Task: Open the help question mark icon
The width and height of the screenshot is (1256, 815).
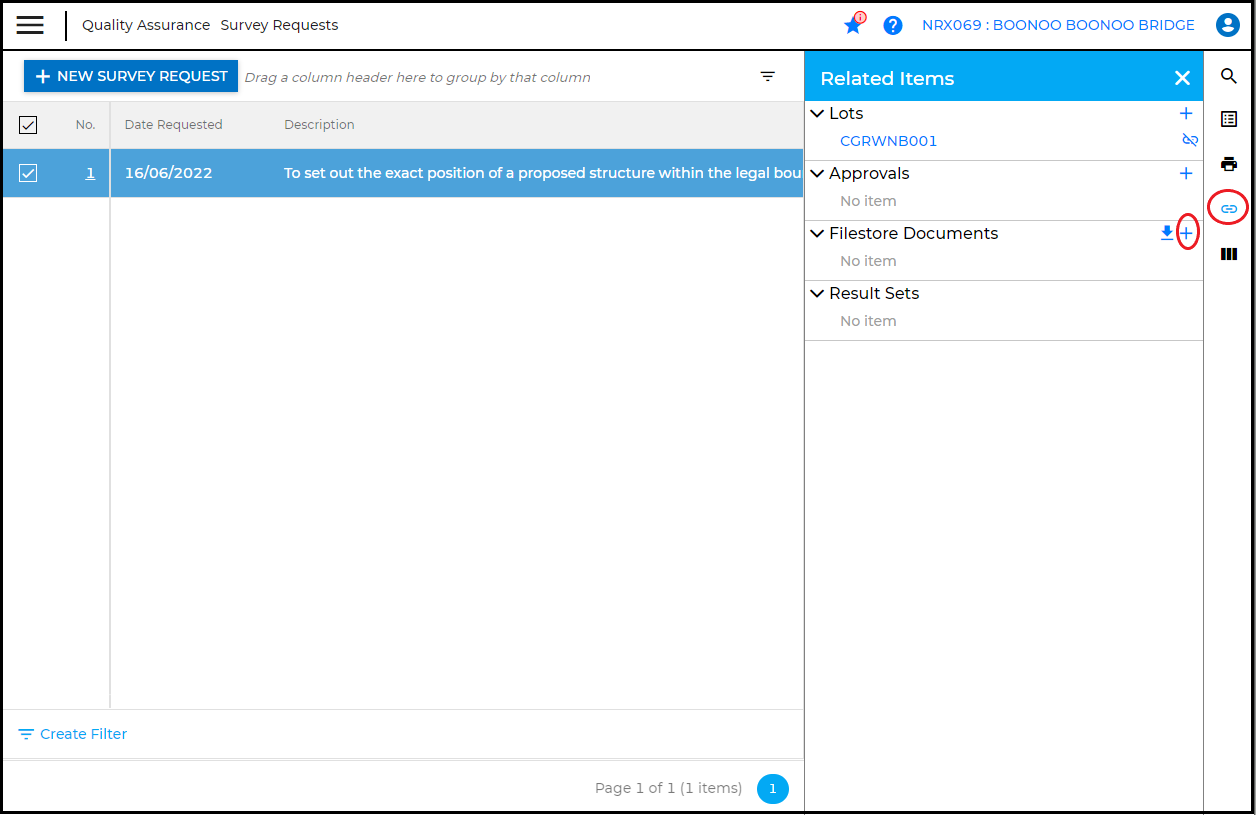Action: pos(893,26)
